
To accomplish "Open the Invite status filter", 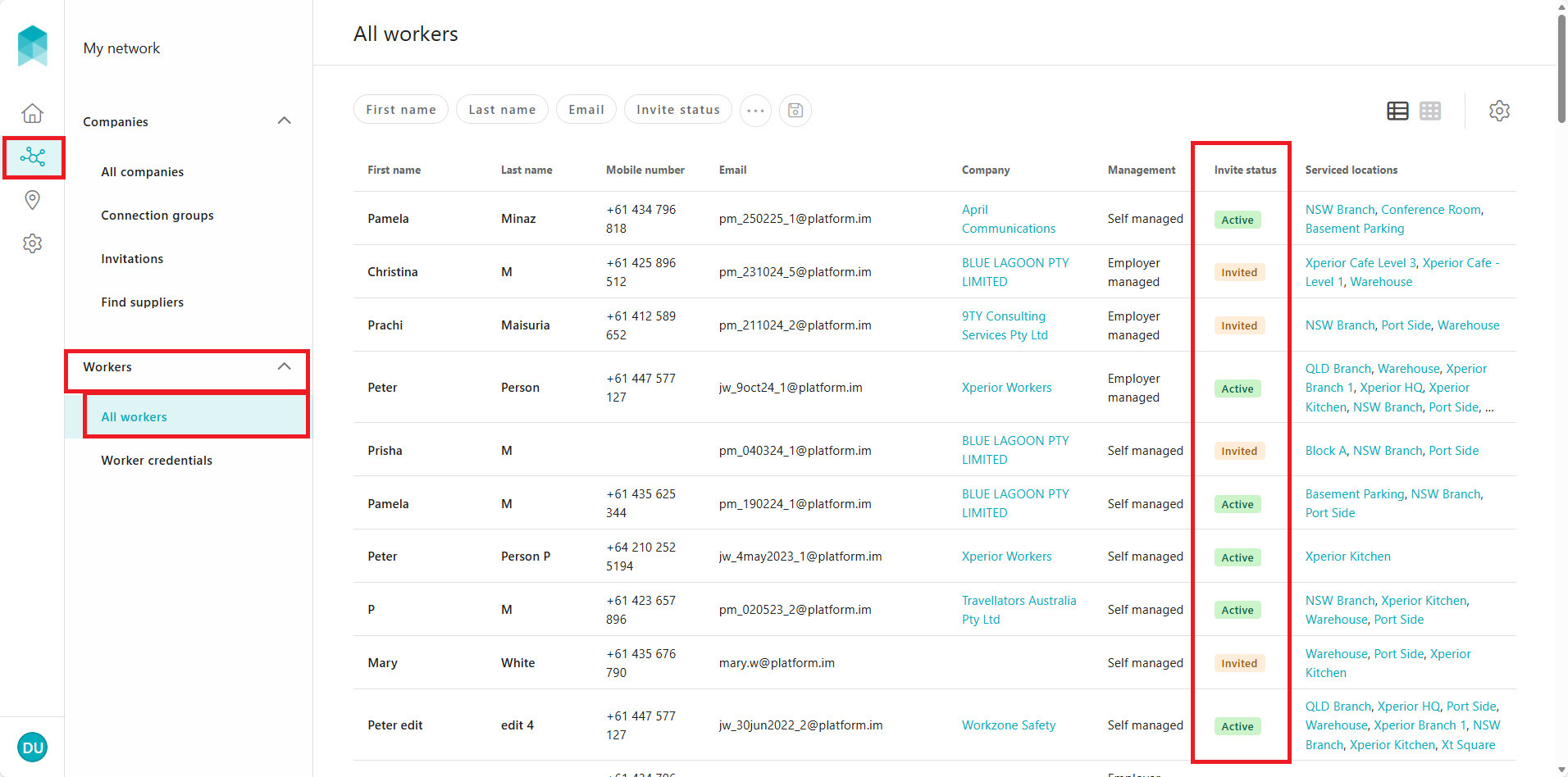I will 678,109.
